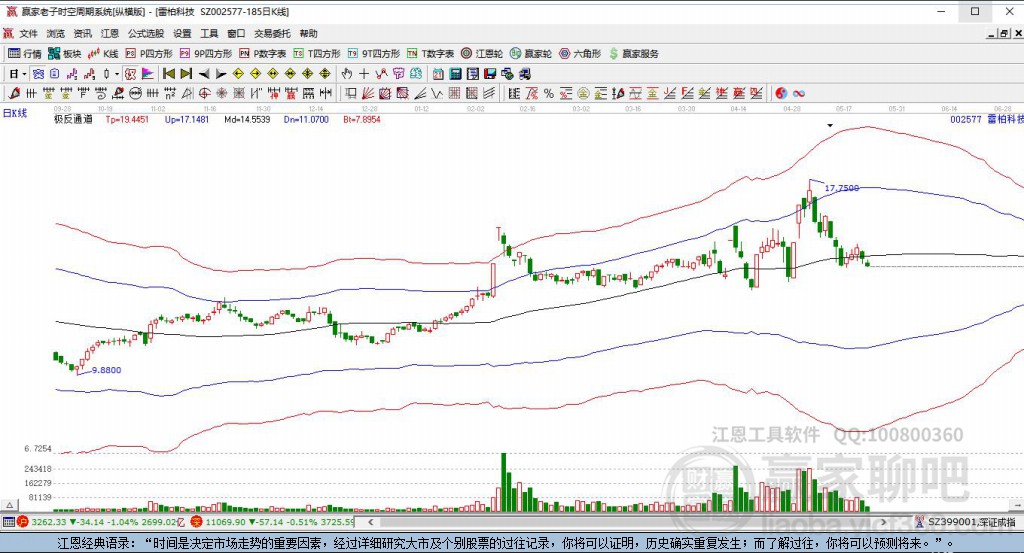Open the 帮助 menu
Viewport: 1024px width, 553px height.
pyautogui.click(x=308, y=33)
